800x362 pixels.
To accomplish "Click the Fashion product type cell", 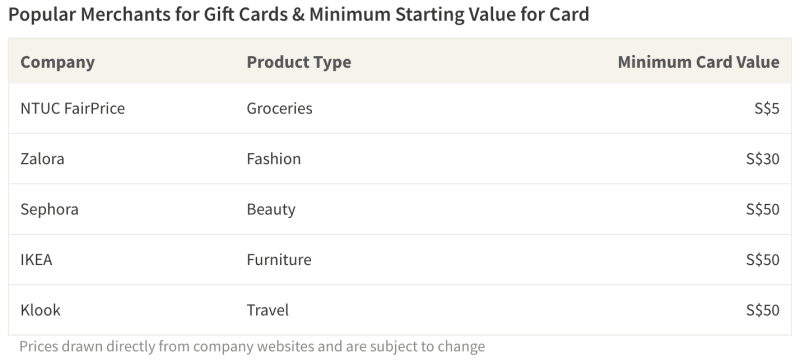I will [x=274, y=159].
